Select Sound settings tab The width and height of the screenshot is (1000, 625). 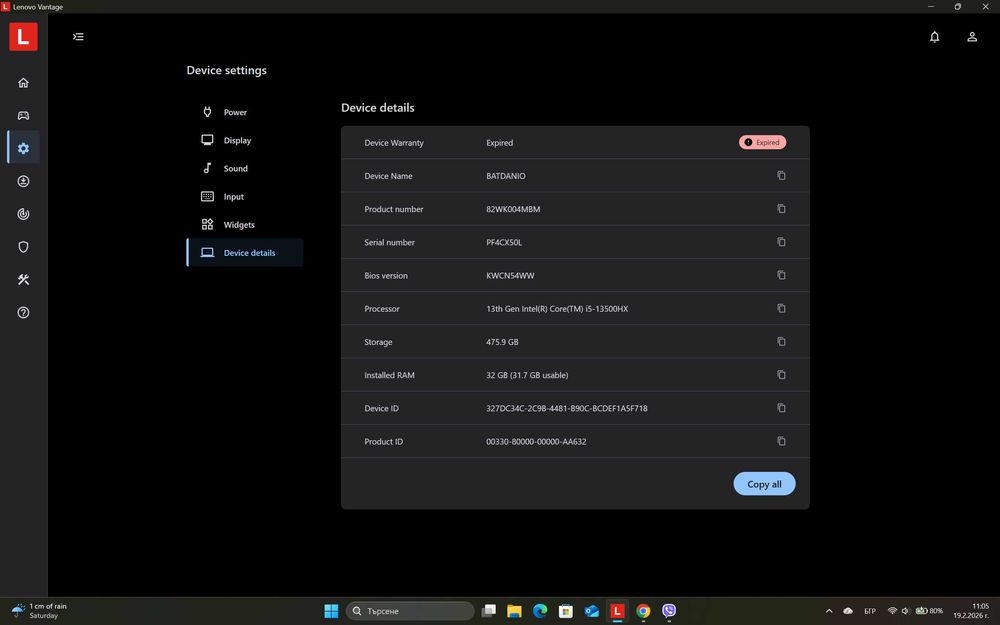pos(245,168)
